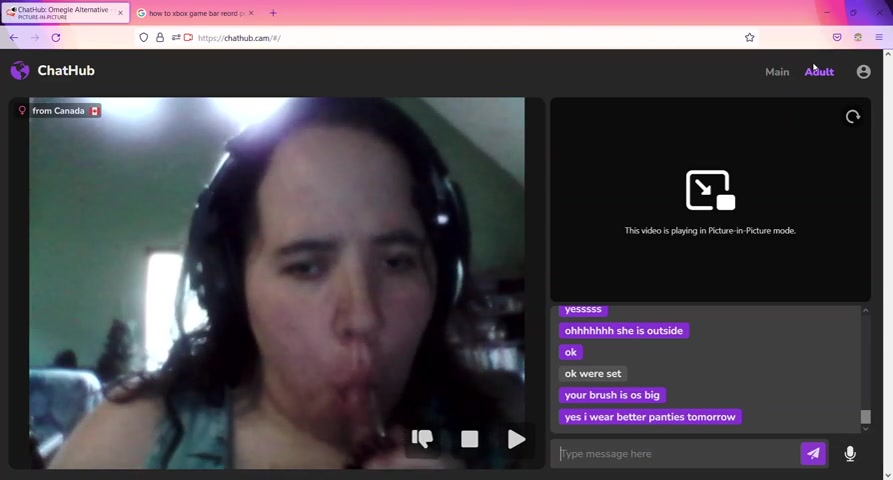Image resolution: width=893 pixels, height=480 pixels.
Task: Open the Firefox hamburger application menu
Action: (879, 38)
